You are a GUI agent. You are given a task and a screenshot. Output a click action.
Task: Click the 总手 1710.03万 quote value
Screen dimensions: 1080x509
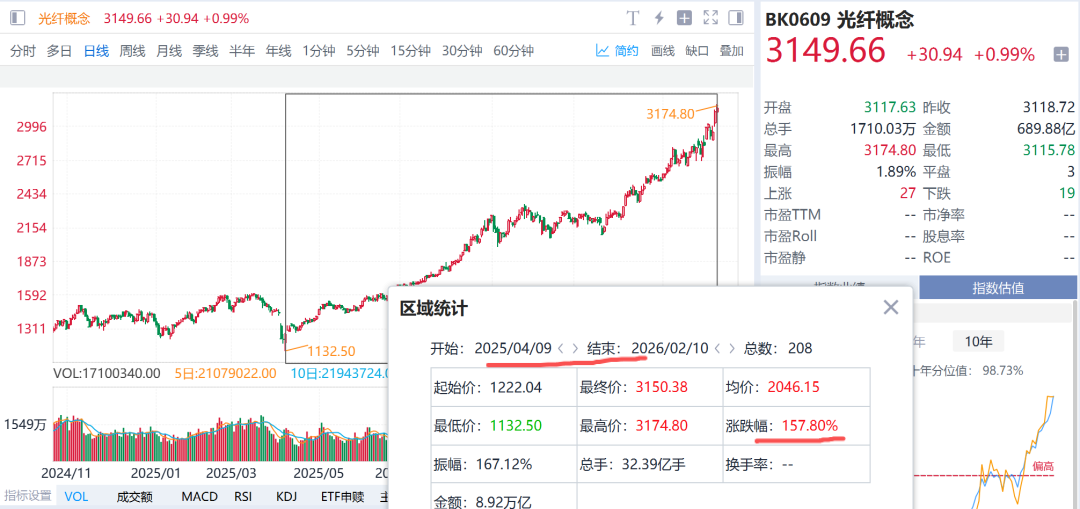click(x=884, y=129)
